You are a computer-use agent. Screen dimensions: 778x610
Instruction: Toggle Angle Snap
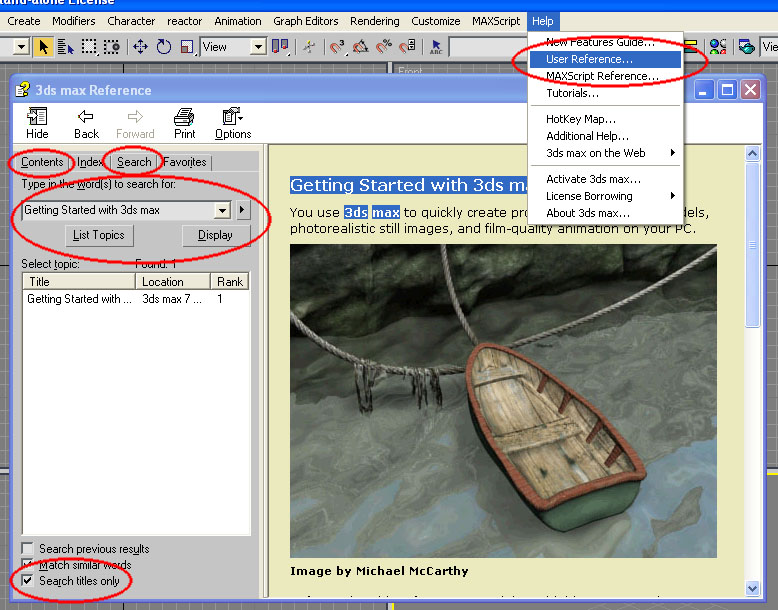(x=361, y=47)
